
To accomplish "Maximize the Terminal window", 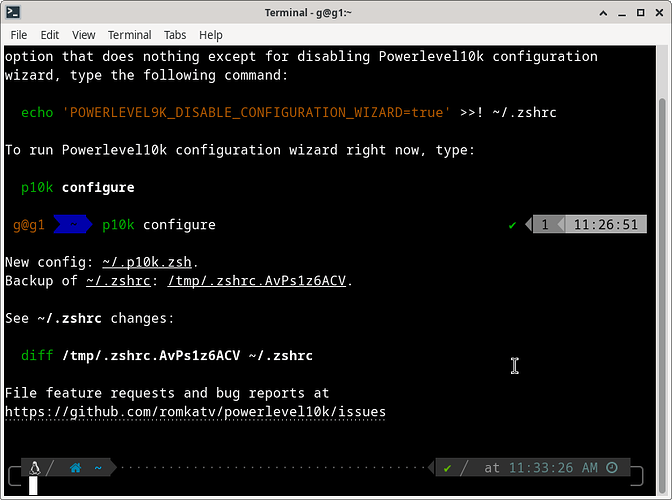I will click(x=640, y=13).
